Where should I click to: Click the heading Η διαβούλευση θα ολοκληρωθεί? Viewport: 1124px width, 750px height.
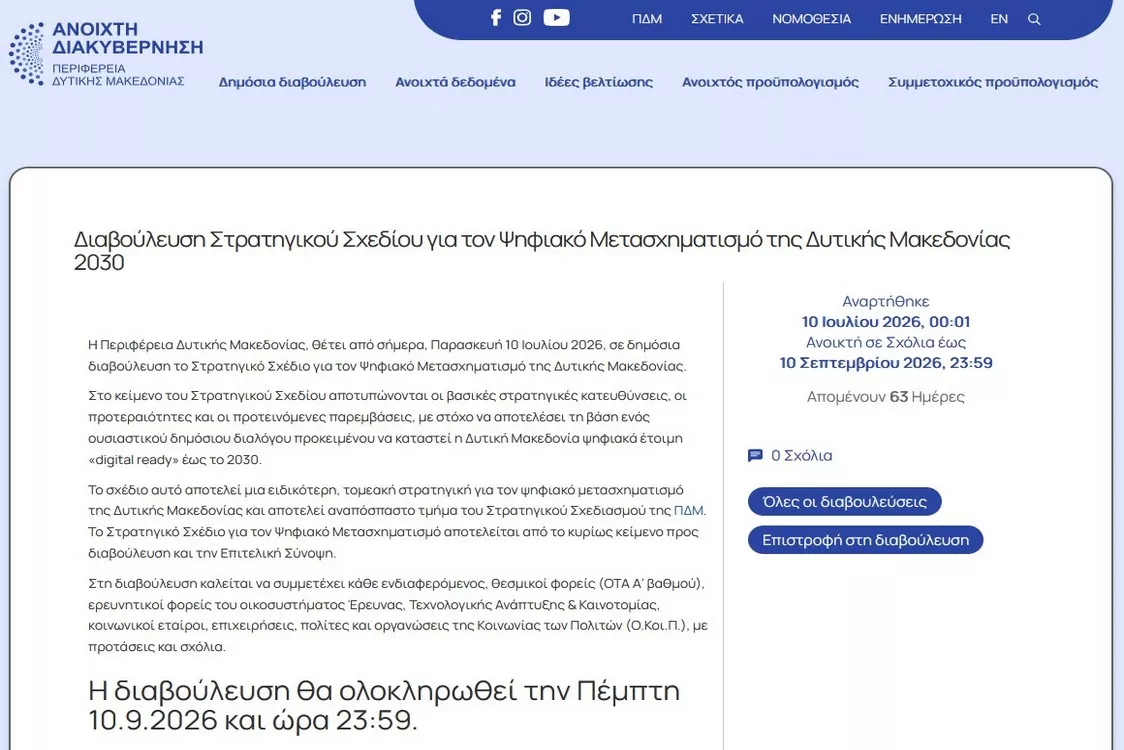click(x=384, y=705)
